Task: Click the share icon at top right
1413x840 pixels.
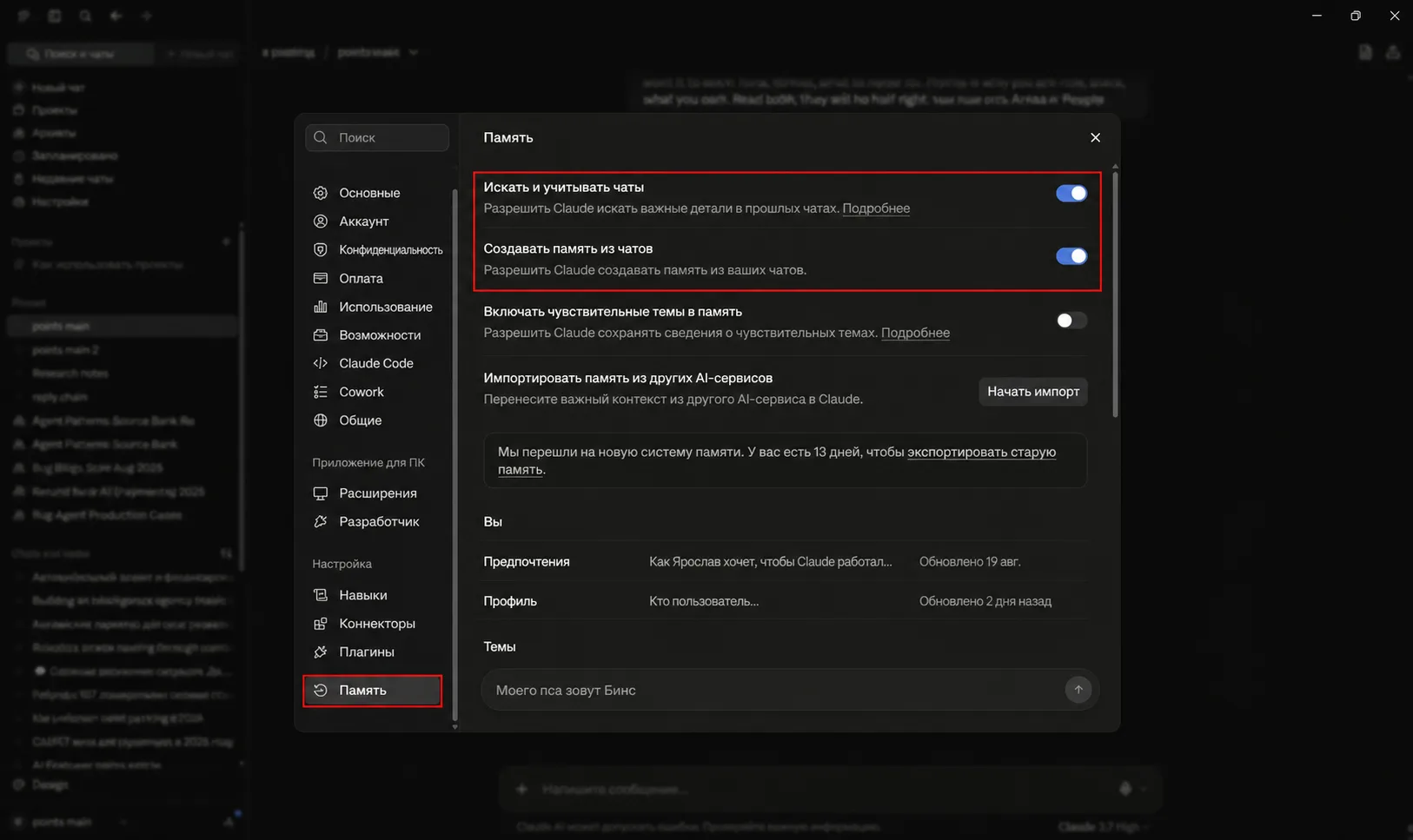Action: [x=1393, y=52]
